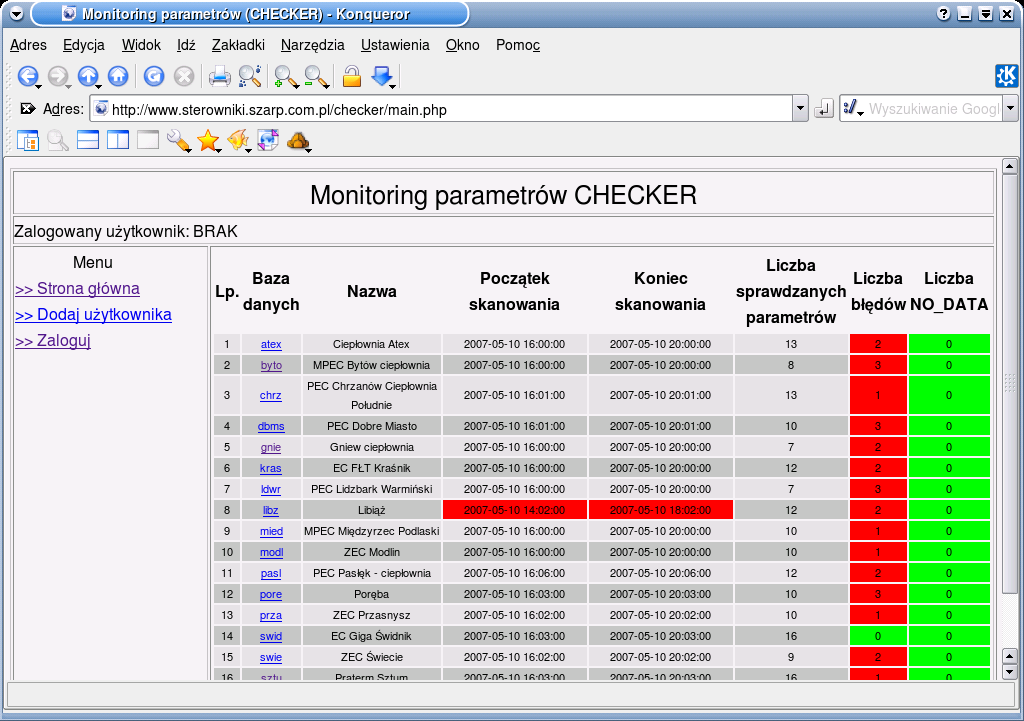Screen dimensions: 1024x721
Task: Click the brown mound toolbar icon
Action: pyautogui.click(x=298, y=140)
